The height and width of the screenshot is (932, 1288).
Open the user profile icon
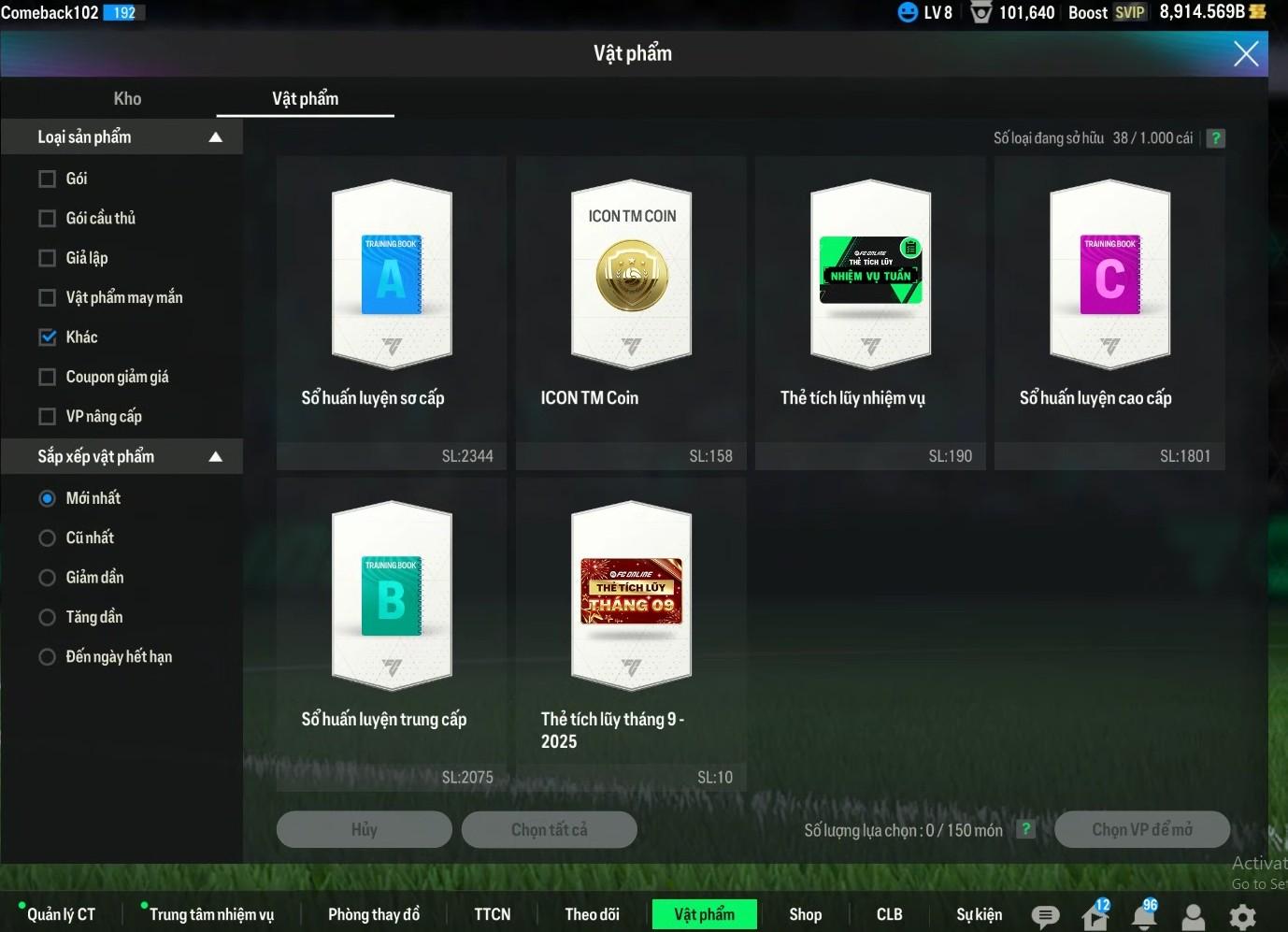pos(1194,917)
